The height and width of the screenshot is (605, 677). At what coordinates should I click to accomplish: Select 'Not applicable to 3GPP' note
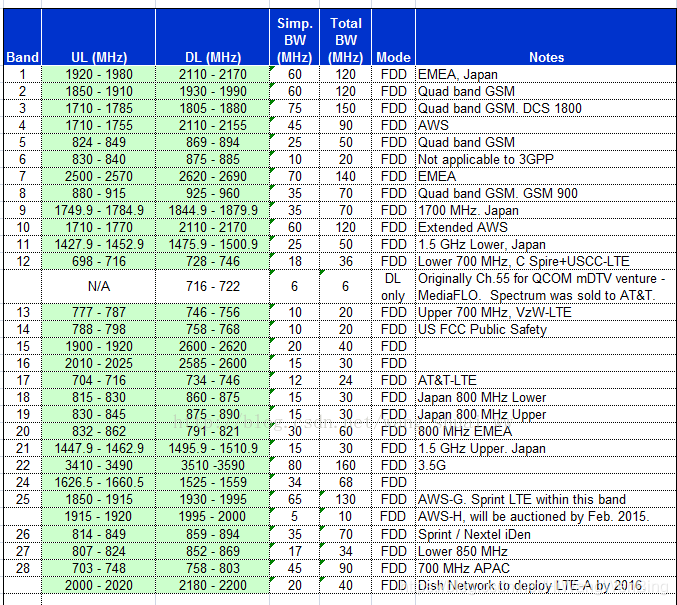click(546, 159)
